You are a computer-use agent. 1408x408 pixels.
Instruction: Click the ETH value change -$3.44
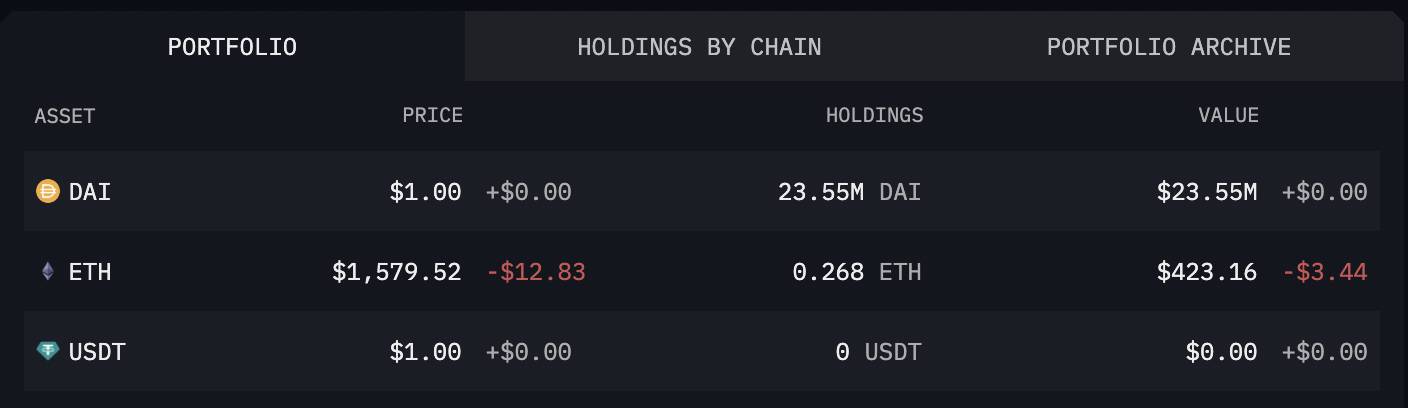1325,271
